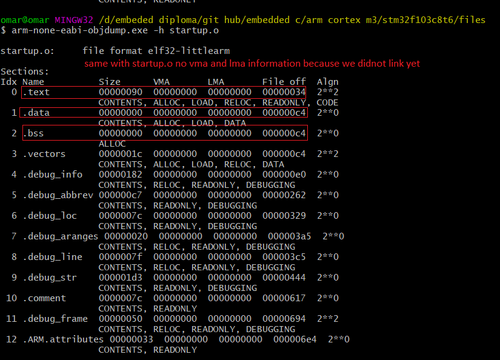Click the flags line under .ARM.attributes
The image size is (500, 360).
click(x=148, y=350)
